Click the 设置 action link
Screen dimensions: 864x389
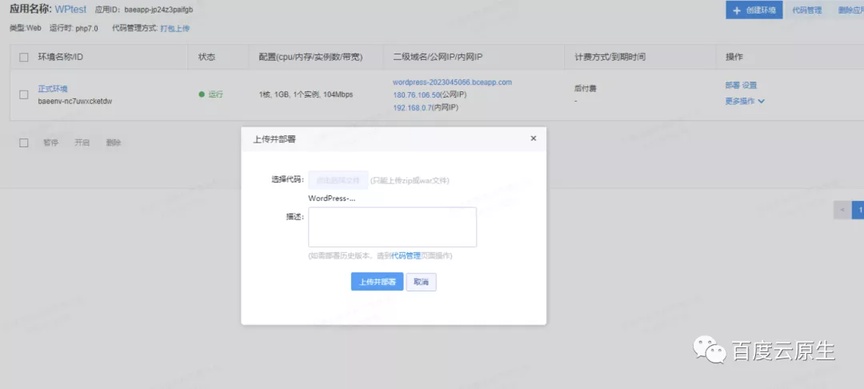(749, 85)
